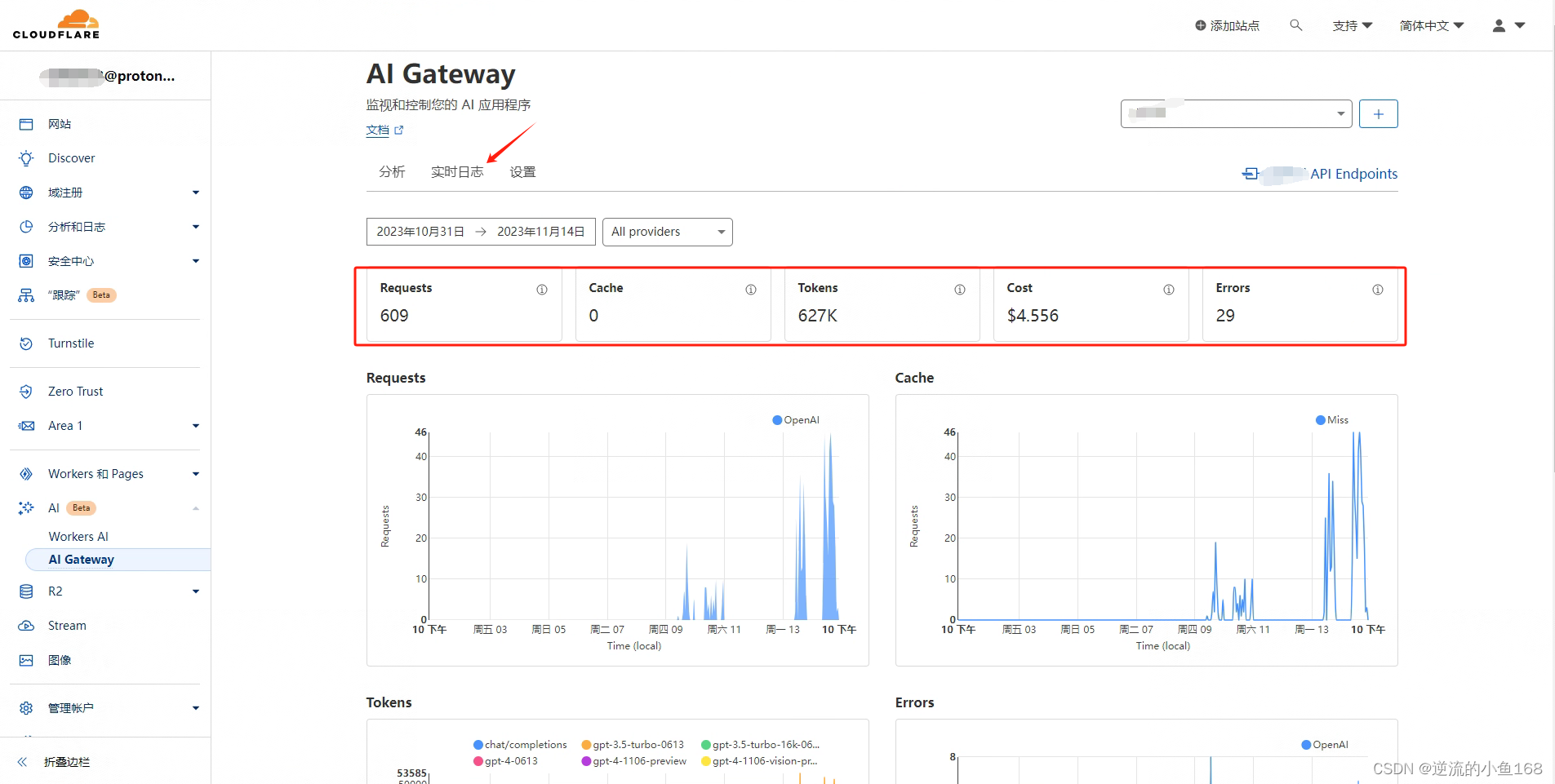Image resolution: width=1555 pixels, height=784 pixels.
Task: Click the search magnifier icon in the header
Action: pyautogui.click(x=1295, y=25)
